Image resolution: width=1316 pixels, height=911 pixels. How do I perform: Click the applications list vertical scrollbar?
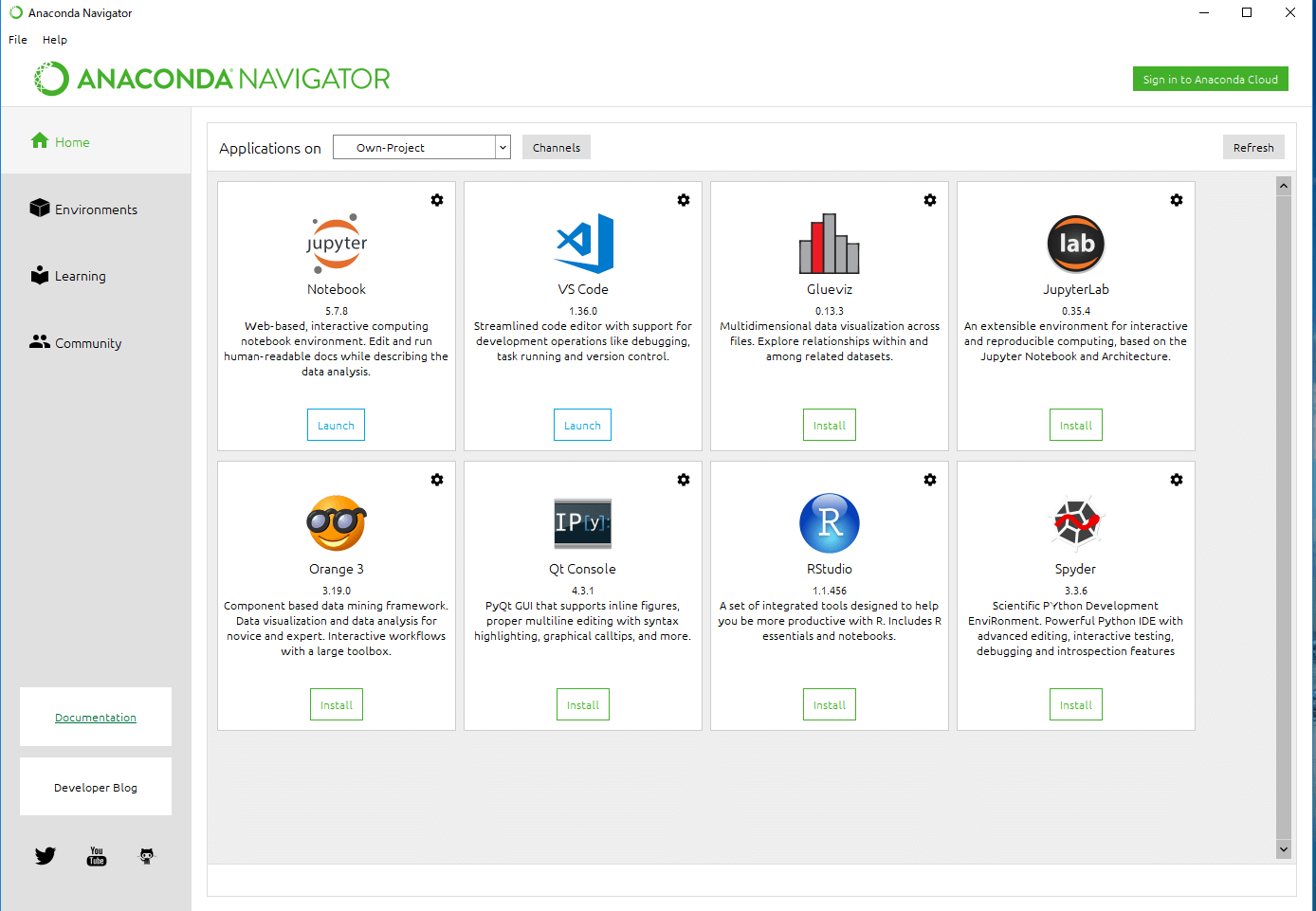tap(1284, 517)
